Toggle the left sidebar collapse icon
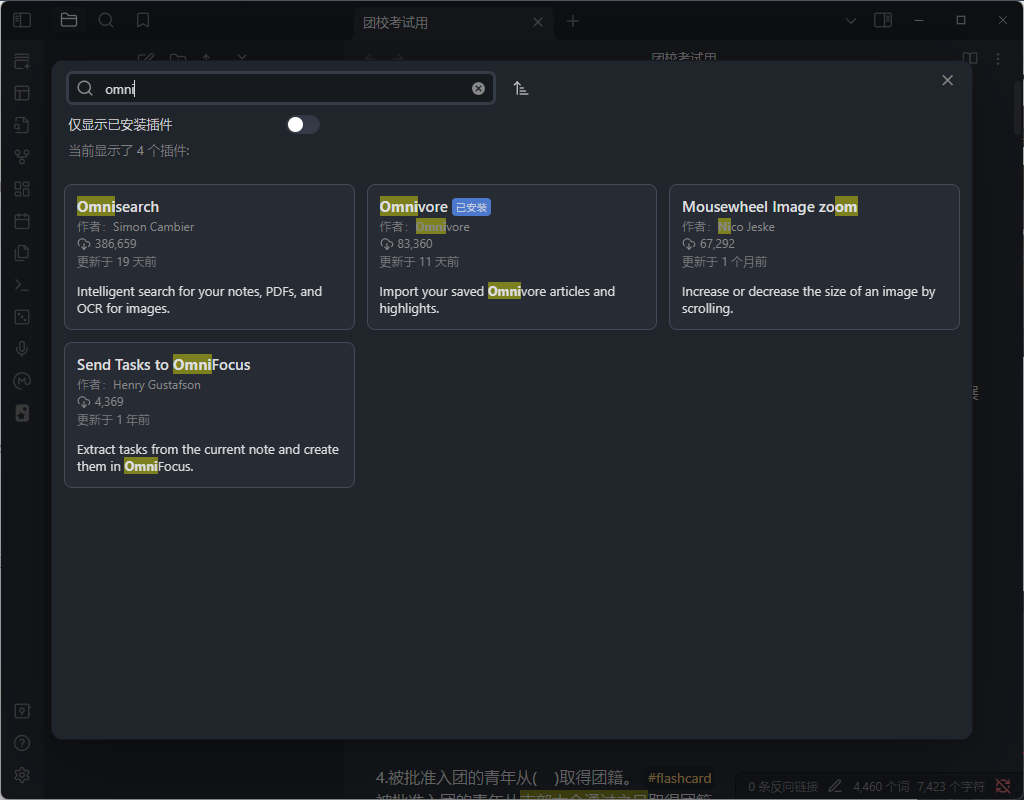This screenshot has height=800, width=1024. (x=22, y=20)
